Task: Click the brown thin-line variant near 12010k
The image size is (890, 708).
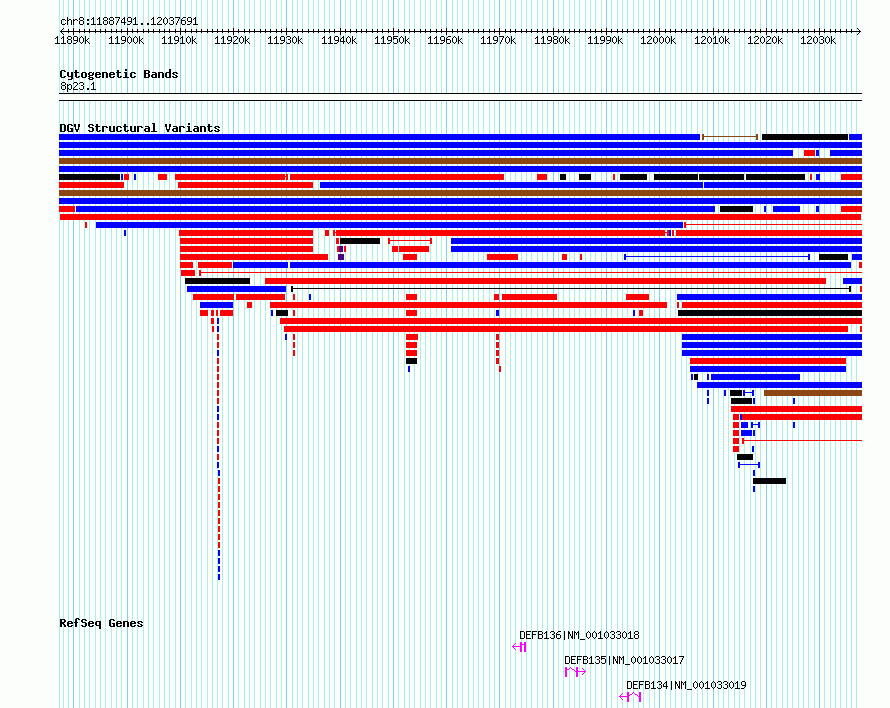Action: click(x=730, y=137)
